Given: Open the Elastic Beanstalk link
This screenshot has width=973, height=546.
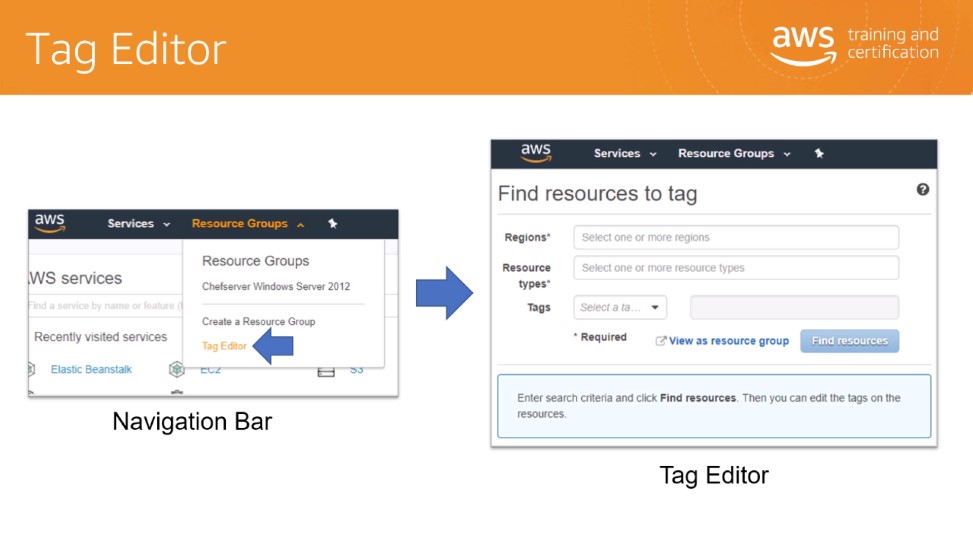Looking at the screenshot, I should [x=91, y=369].
